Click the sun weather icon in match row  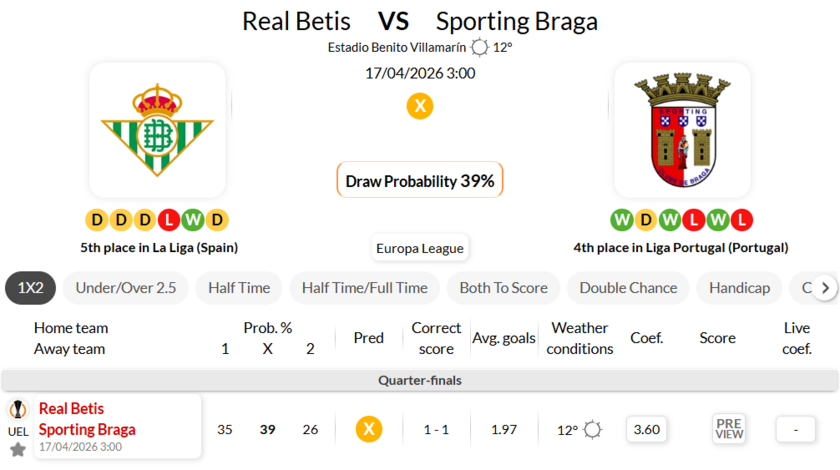pyautogui.click(x=593, y=429)
